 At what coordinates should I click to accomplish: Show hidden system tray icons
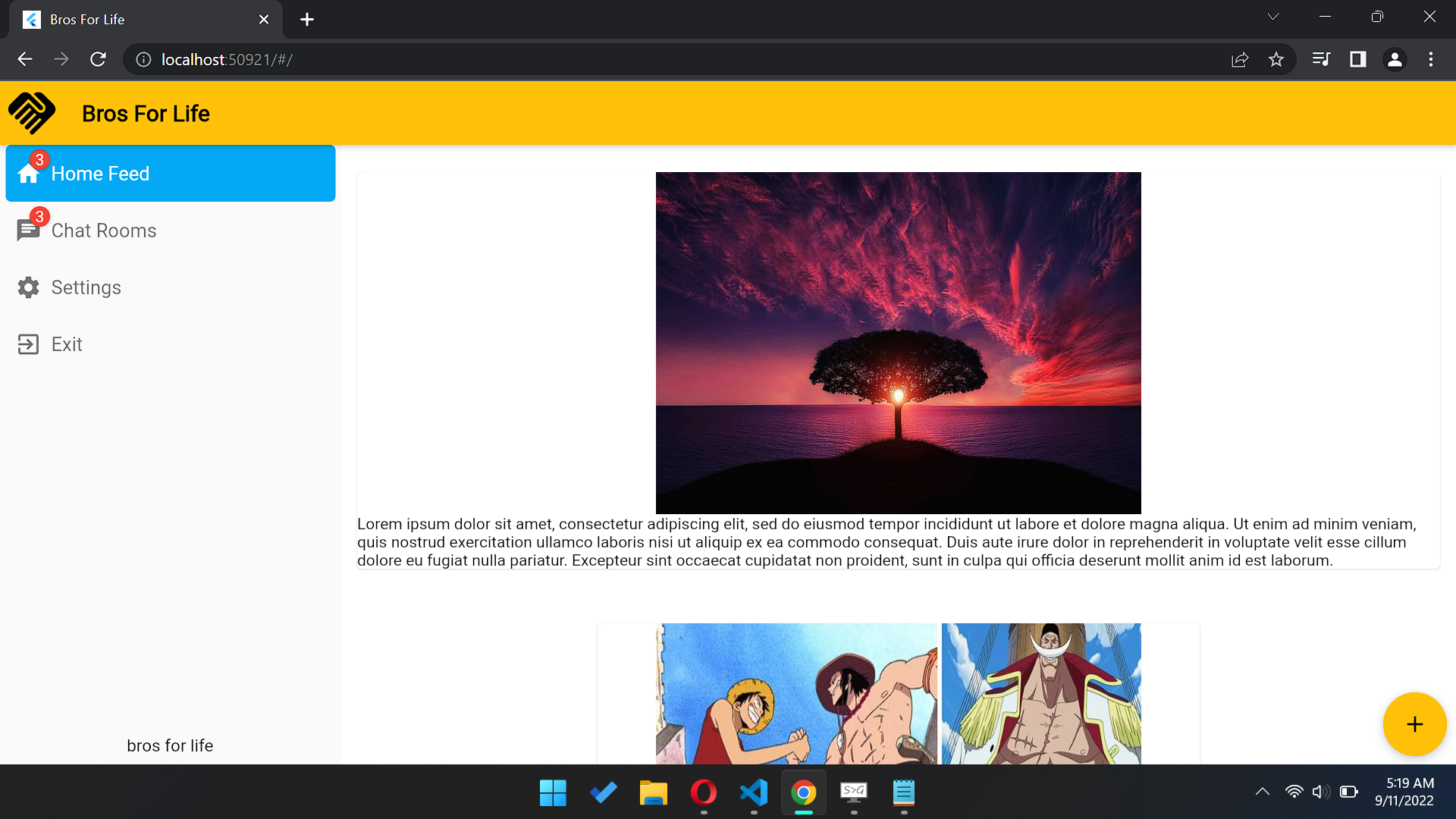pyautogui.click(x=1262, y=792)
